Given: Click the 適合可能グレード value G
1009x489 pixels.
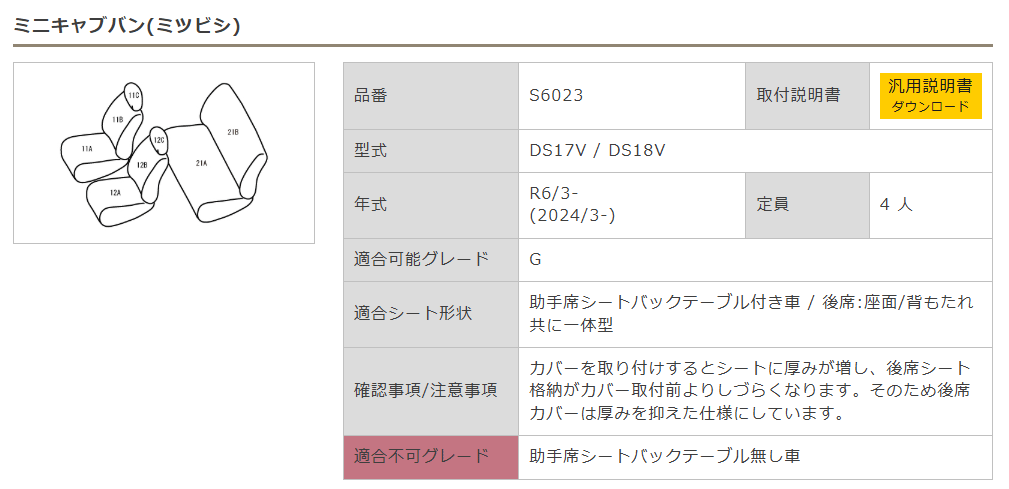Looking at the screenshot, I should tap(535, 259).
